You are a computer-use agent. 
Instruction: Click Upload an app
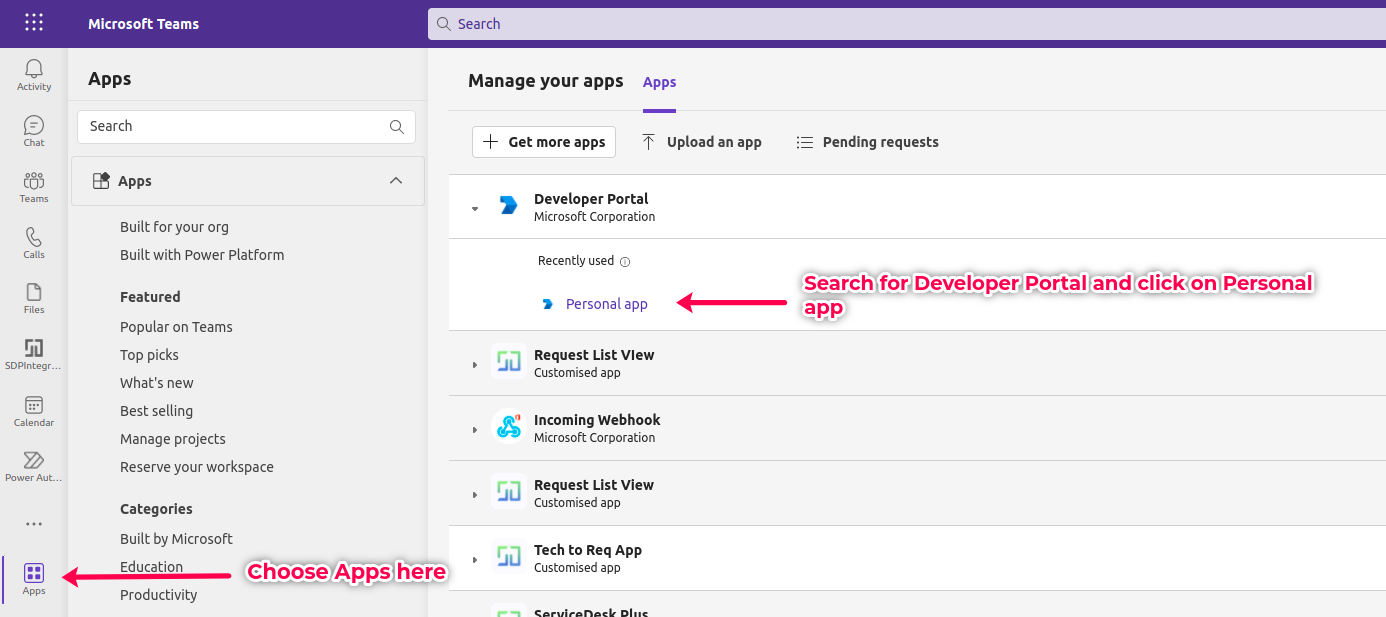click(701, 142)
